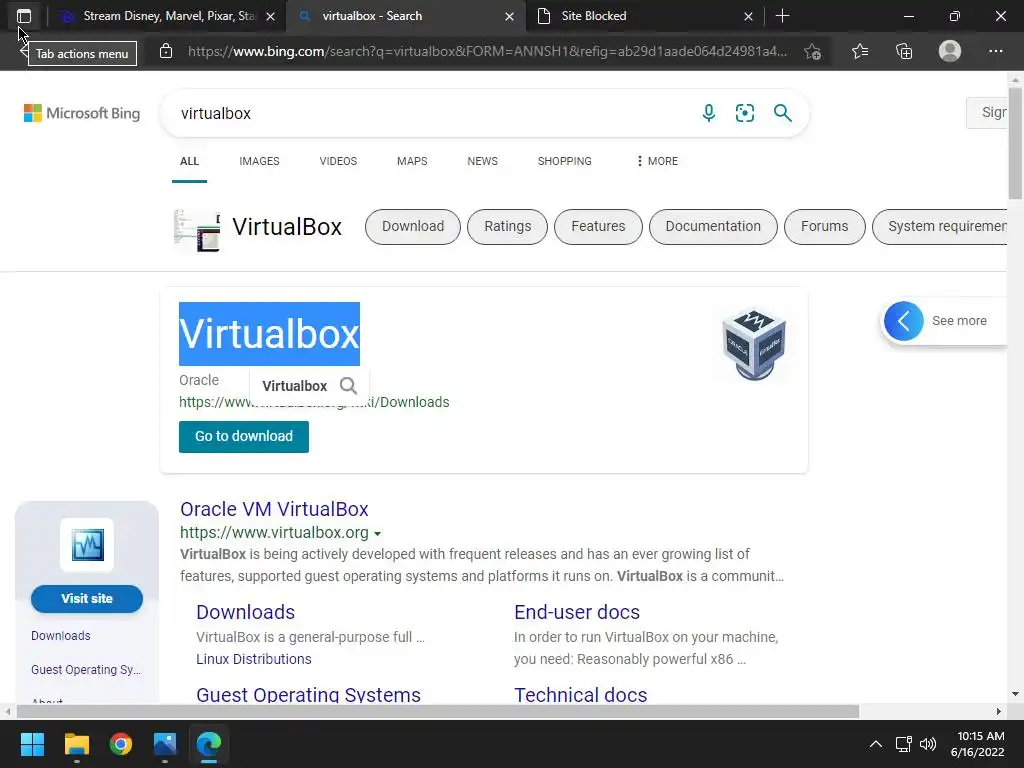Select the ALL search category
The width and height of the screenshot is (1024, 768).
tap(189, 161)
